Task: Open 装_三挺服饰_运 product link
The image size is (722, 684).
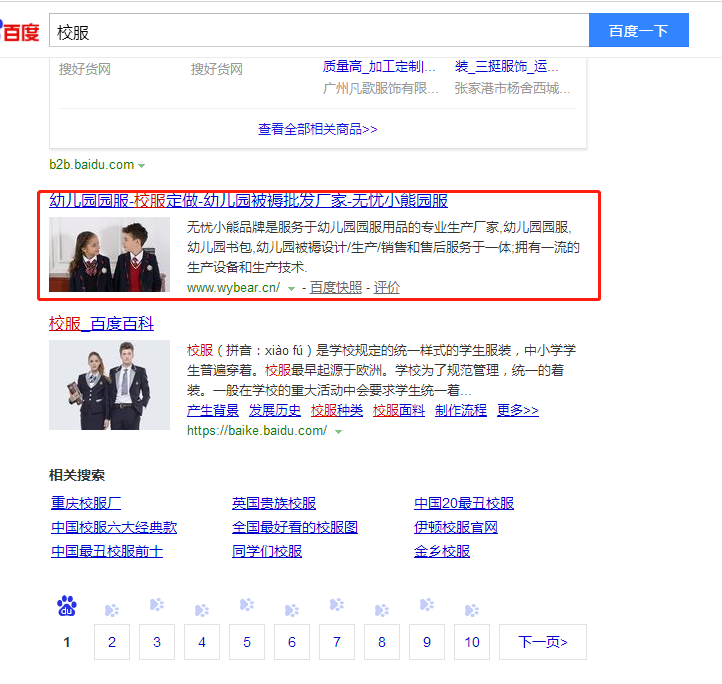Action: [507, 67]
